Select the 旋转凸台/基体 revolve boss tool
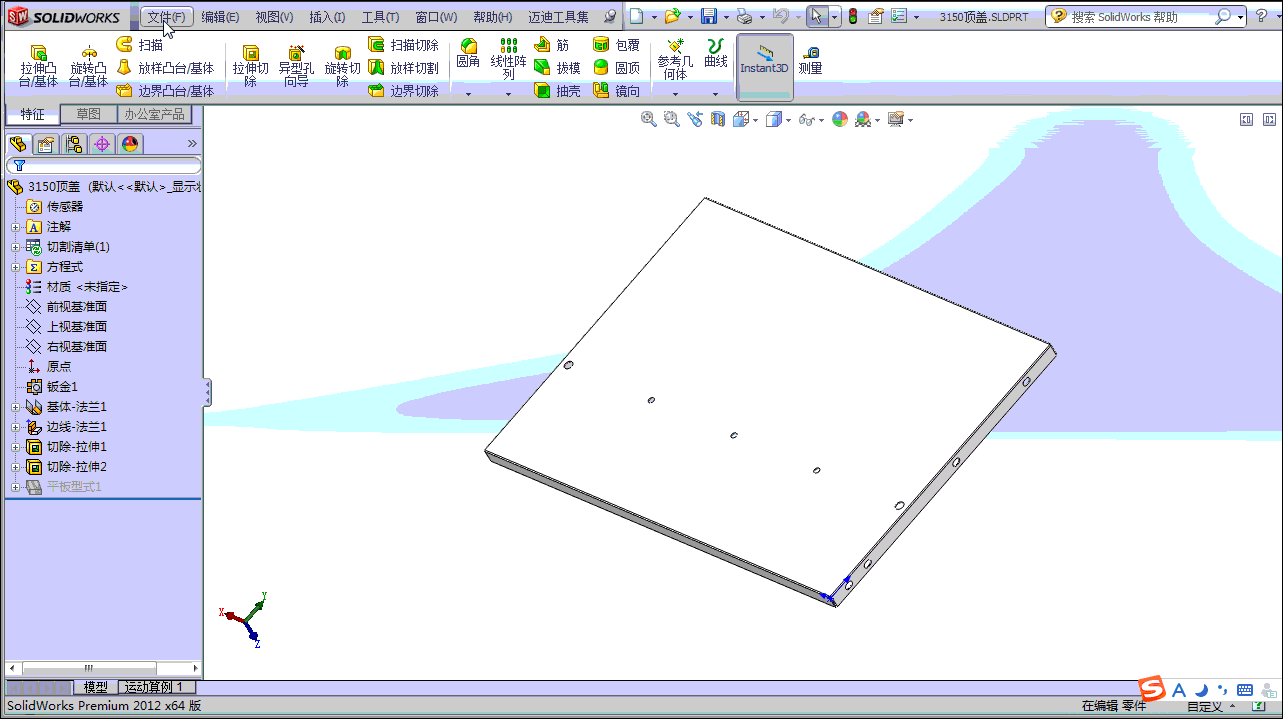The height and width of the screenshot is (719, 1283). pyautogui.click(x=88, y=66)
